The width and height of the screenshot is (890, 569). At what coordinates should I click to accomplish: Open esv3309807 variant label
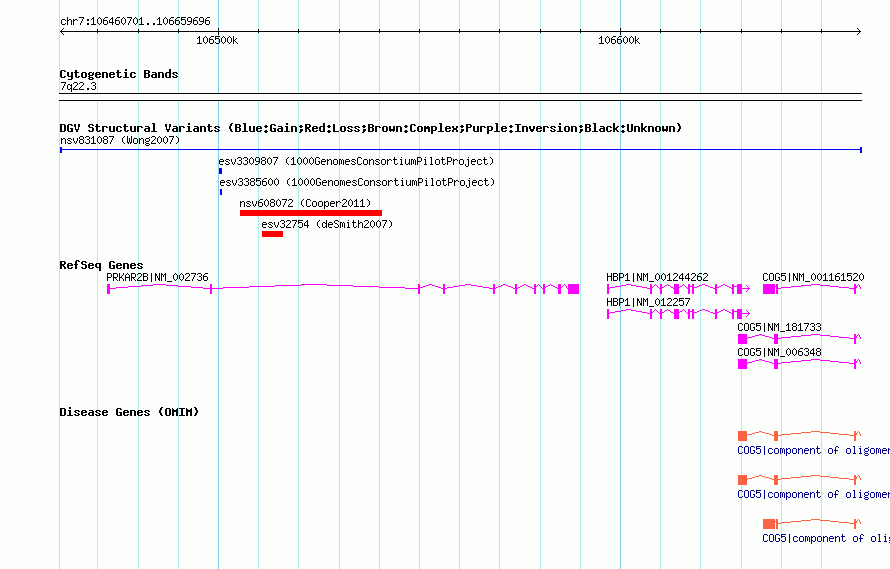coord(356,161)
